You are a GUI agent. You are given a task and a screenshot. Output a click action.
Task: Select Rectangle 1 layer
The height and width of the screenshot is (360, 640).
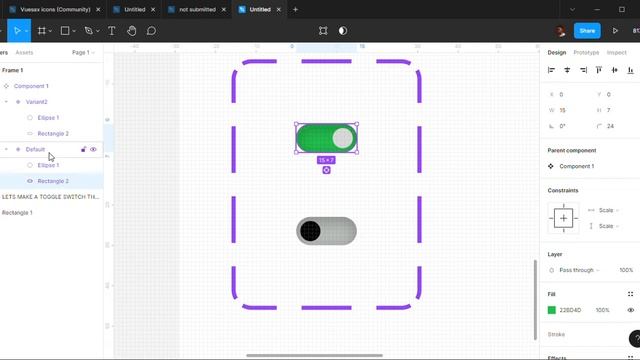click(17, 213)
